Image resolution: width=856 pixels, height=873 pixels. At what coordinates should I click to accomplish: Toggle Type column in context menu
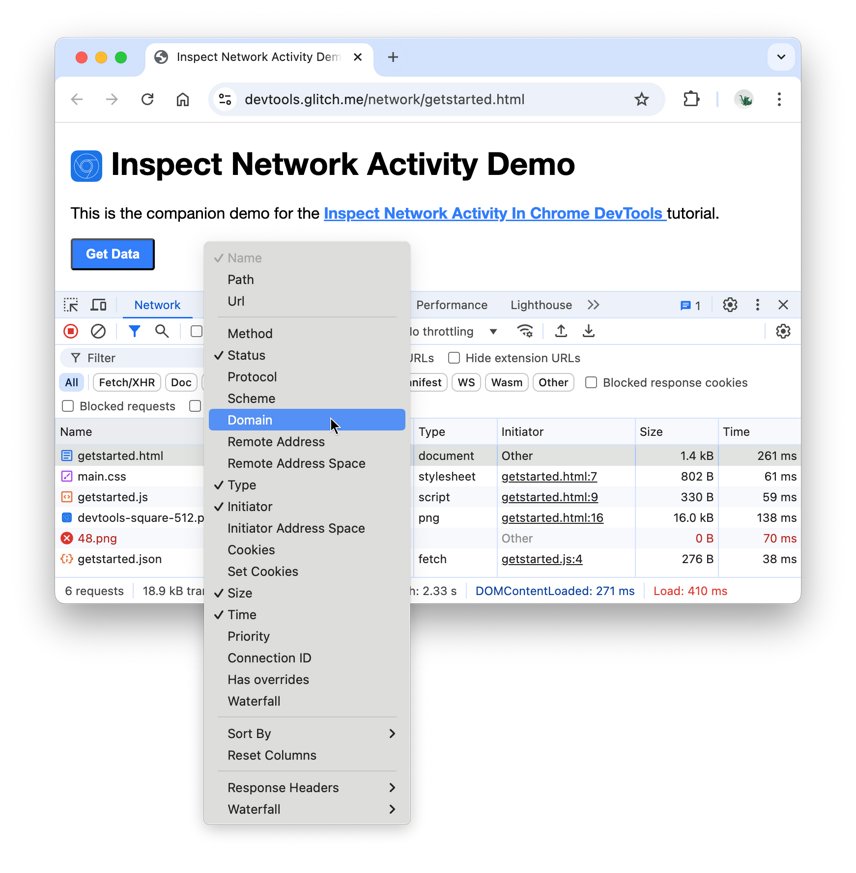(x=307, y=485)
